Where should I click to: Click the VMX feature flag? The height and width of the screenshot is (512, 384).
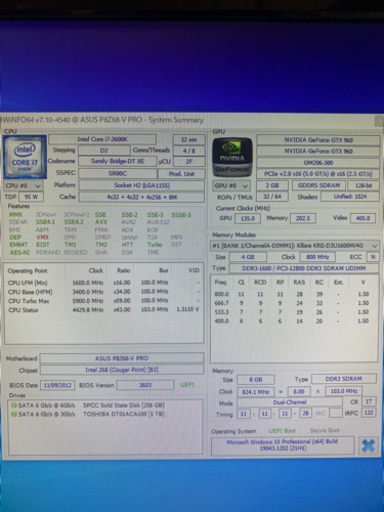point(43,237)
